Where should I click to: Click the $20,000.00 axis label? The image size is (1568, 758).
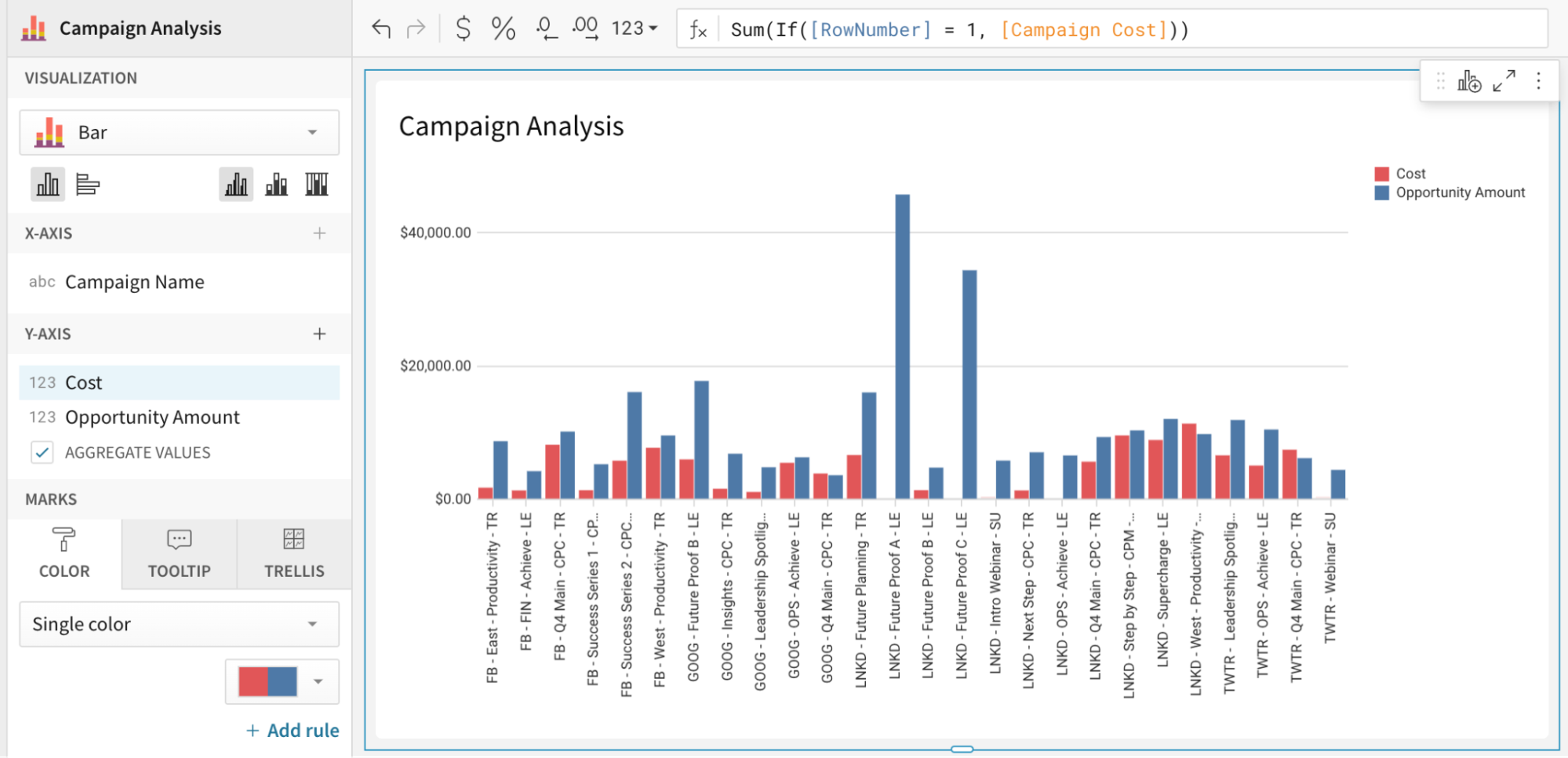435,366
